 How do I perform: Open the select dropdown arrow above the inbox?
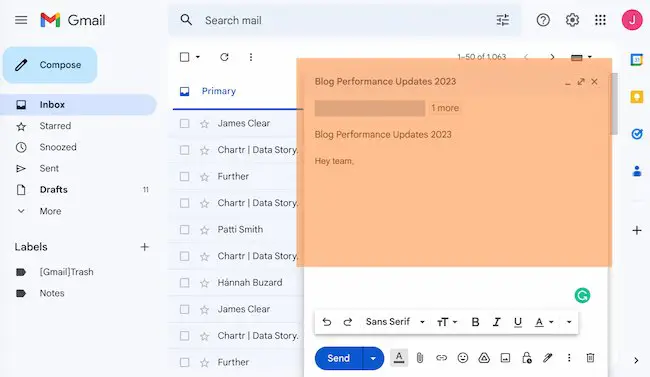tap(198, 57)
